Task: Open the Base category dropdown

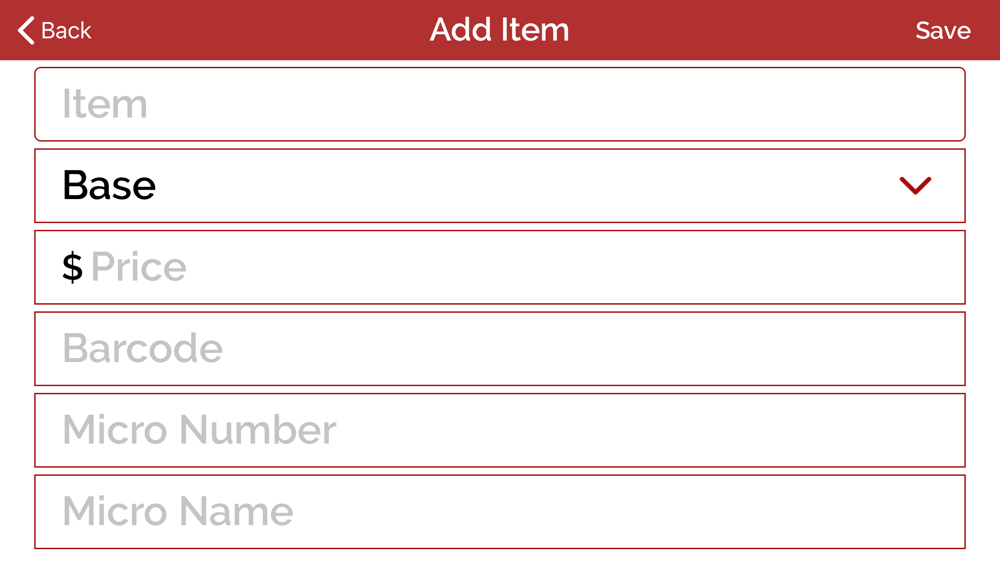Action: [x=500, y=186]
